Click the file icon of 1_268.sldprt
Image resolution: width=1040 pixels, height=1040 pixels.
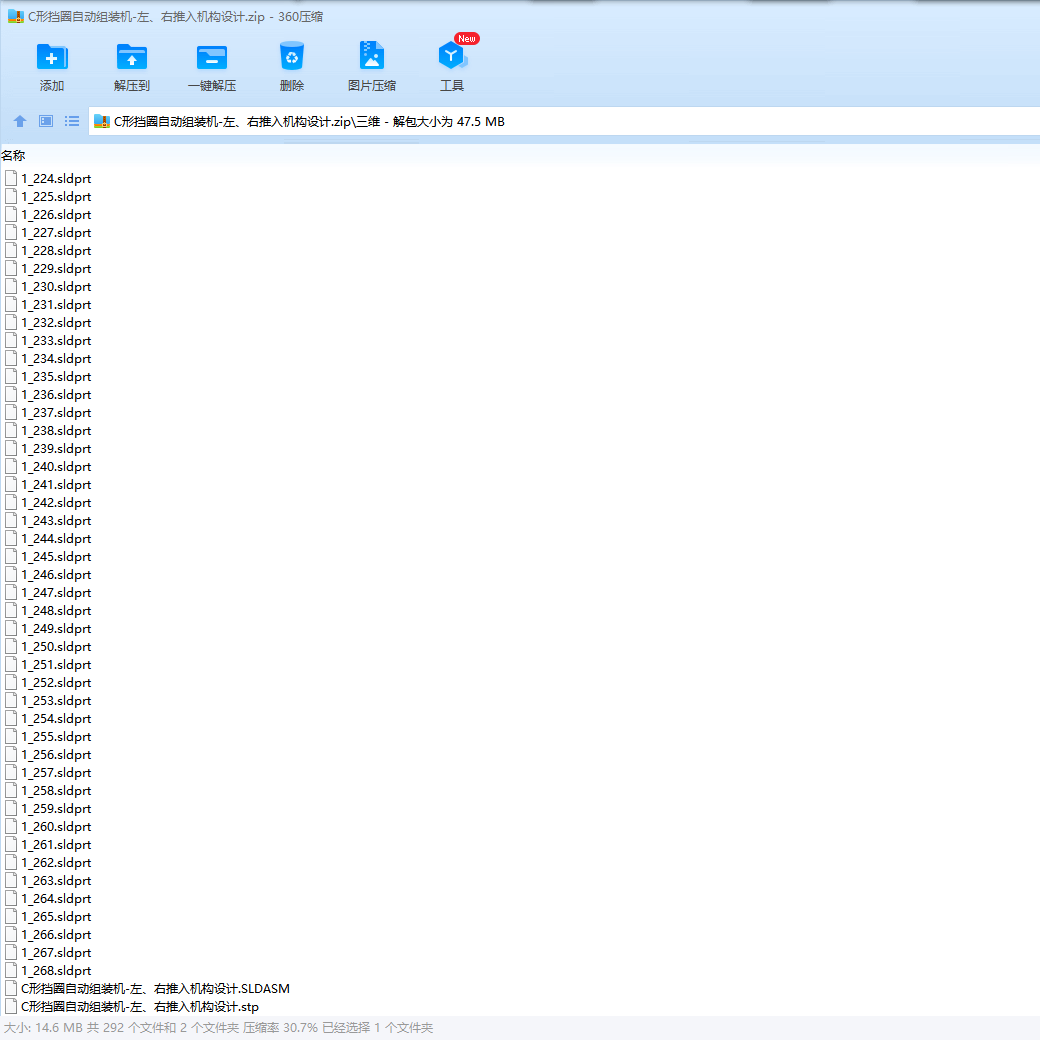pyautogui.click(x=11, y=970)
